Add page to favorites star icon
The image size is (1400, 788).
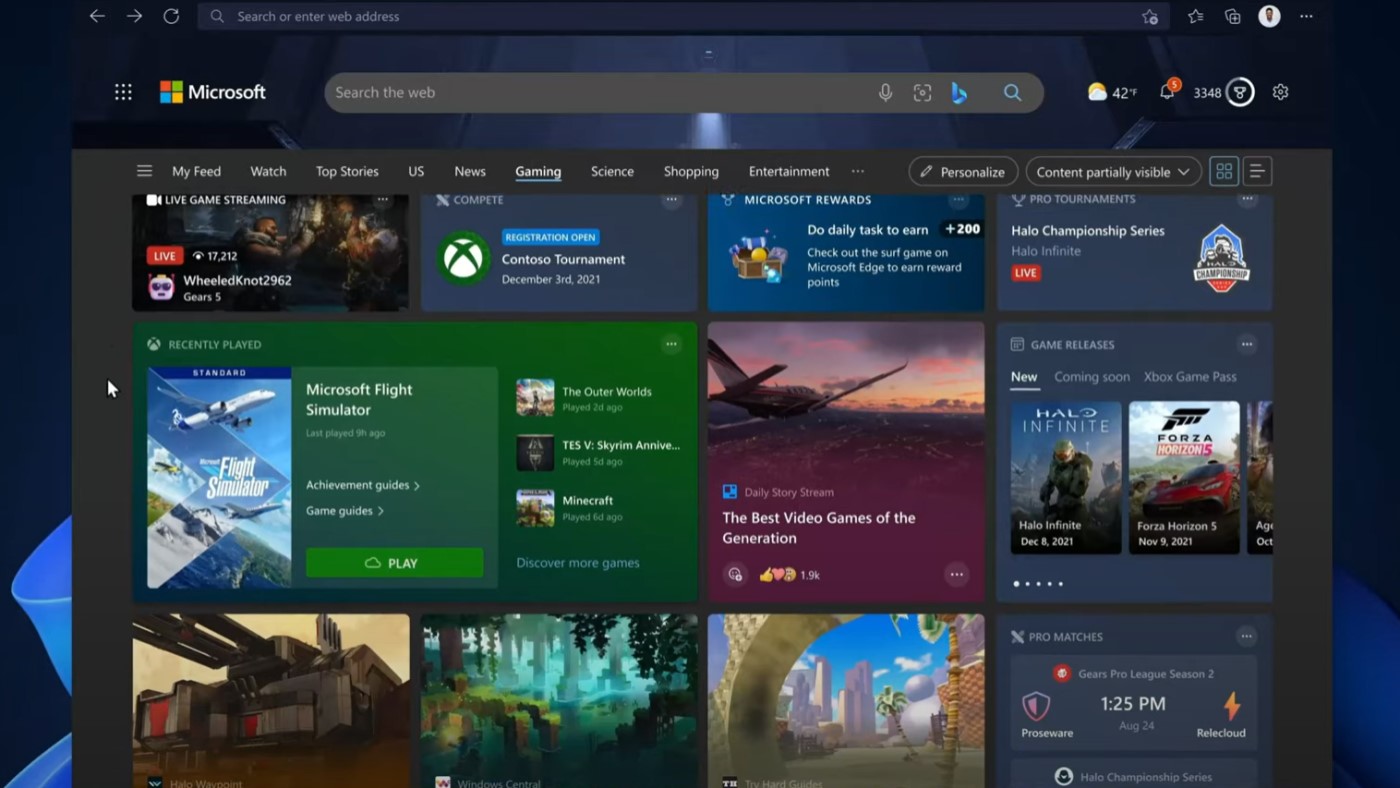pos(1150,16)
